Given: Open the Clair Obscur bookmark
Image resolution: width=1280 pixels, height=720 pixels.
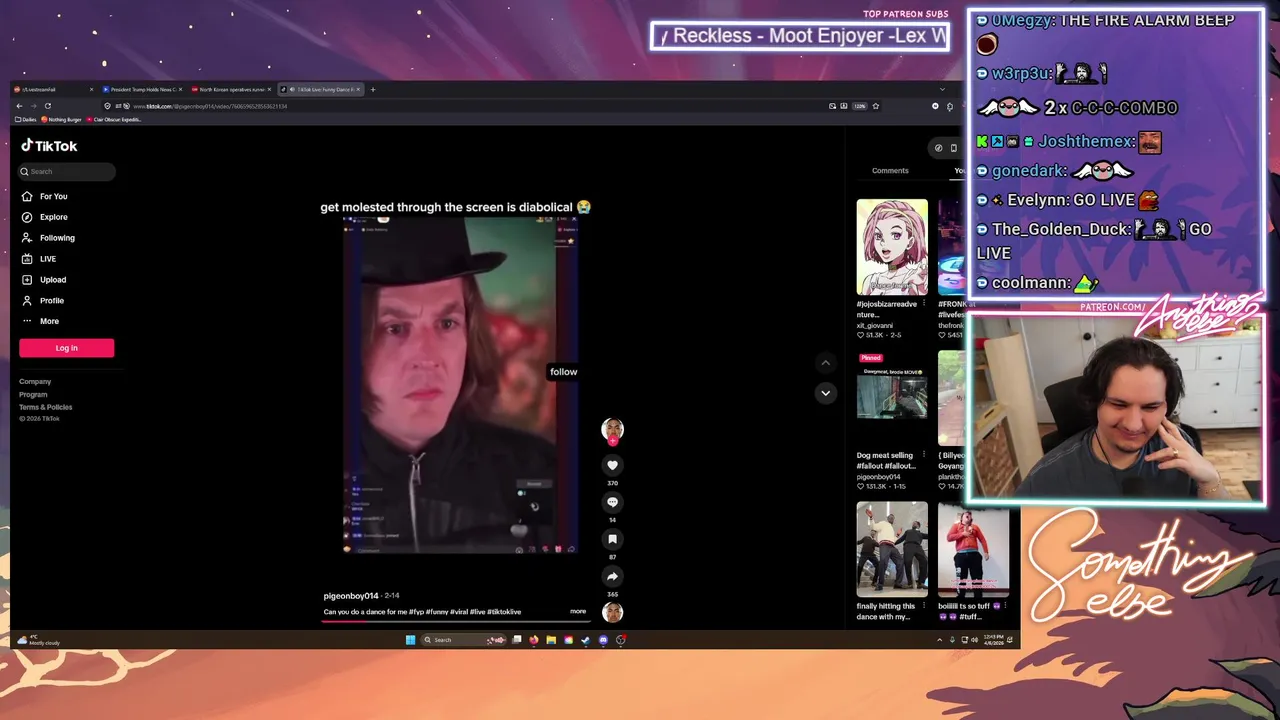Looking at the screenshot, I should 116,119.
